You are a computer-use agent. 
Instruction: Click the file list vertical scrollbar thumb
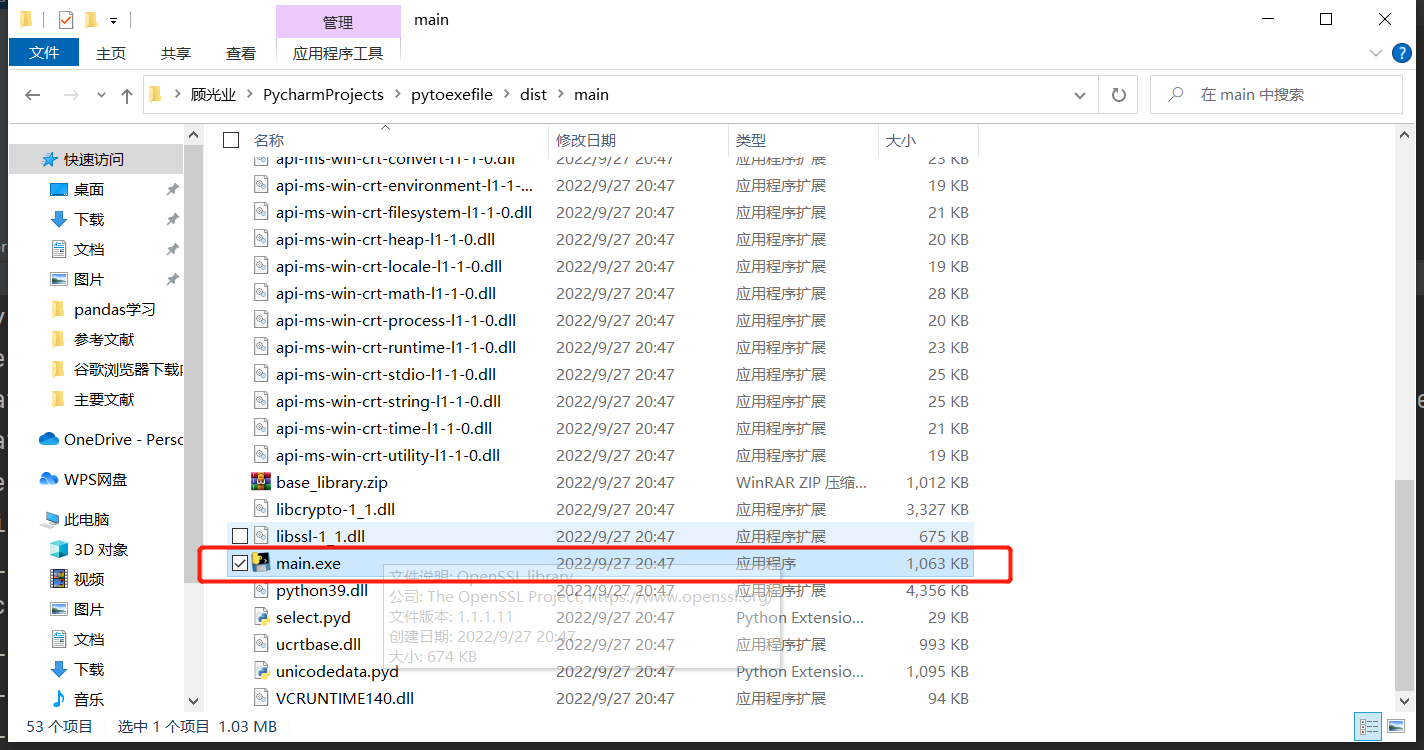point(1406,585)
